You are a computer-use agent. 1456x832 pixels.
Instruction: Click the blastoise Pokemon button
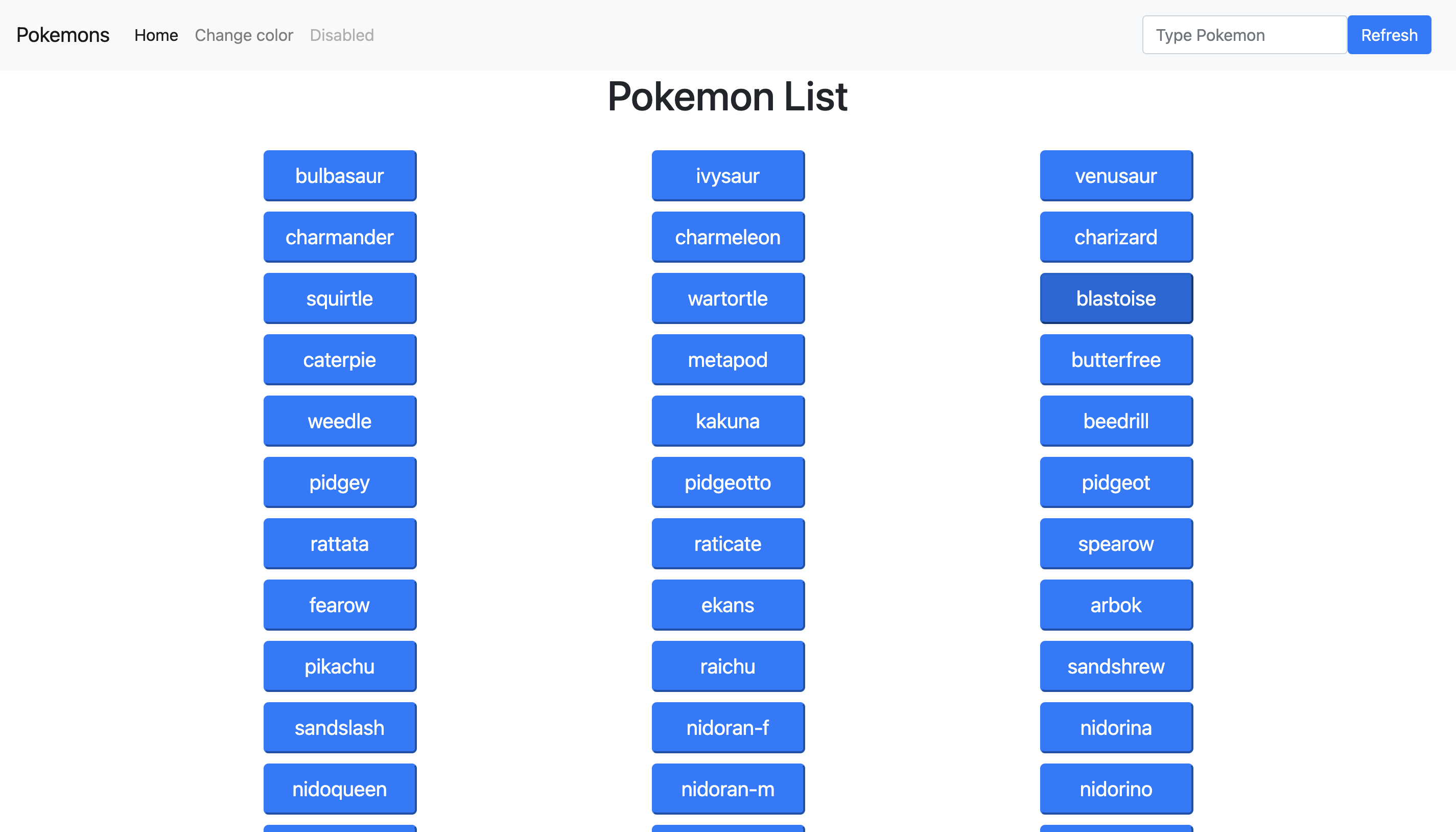[1116, 298]
